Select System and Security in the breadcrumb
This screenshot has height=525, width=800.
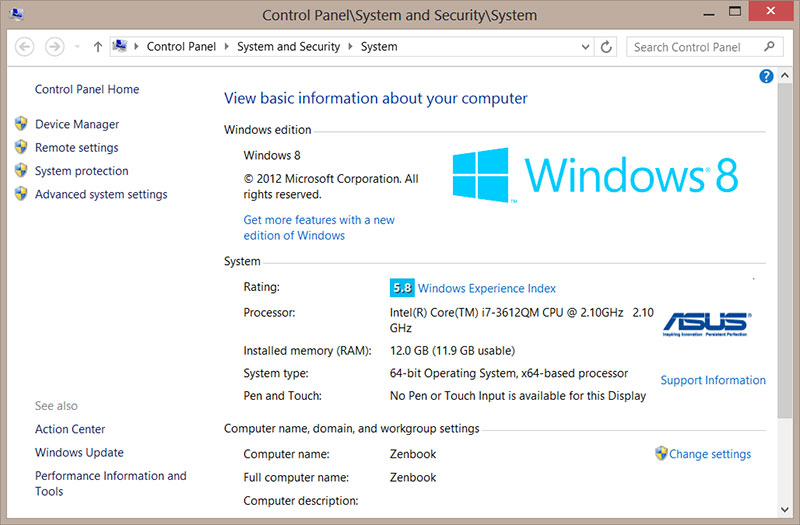288,46
